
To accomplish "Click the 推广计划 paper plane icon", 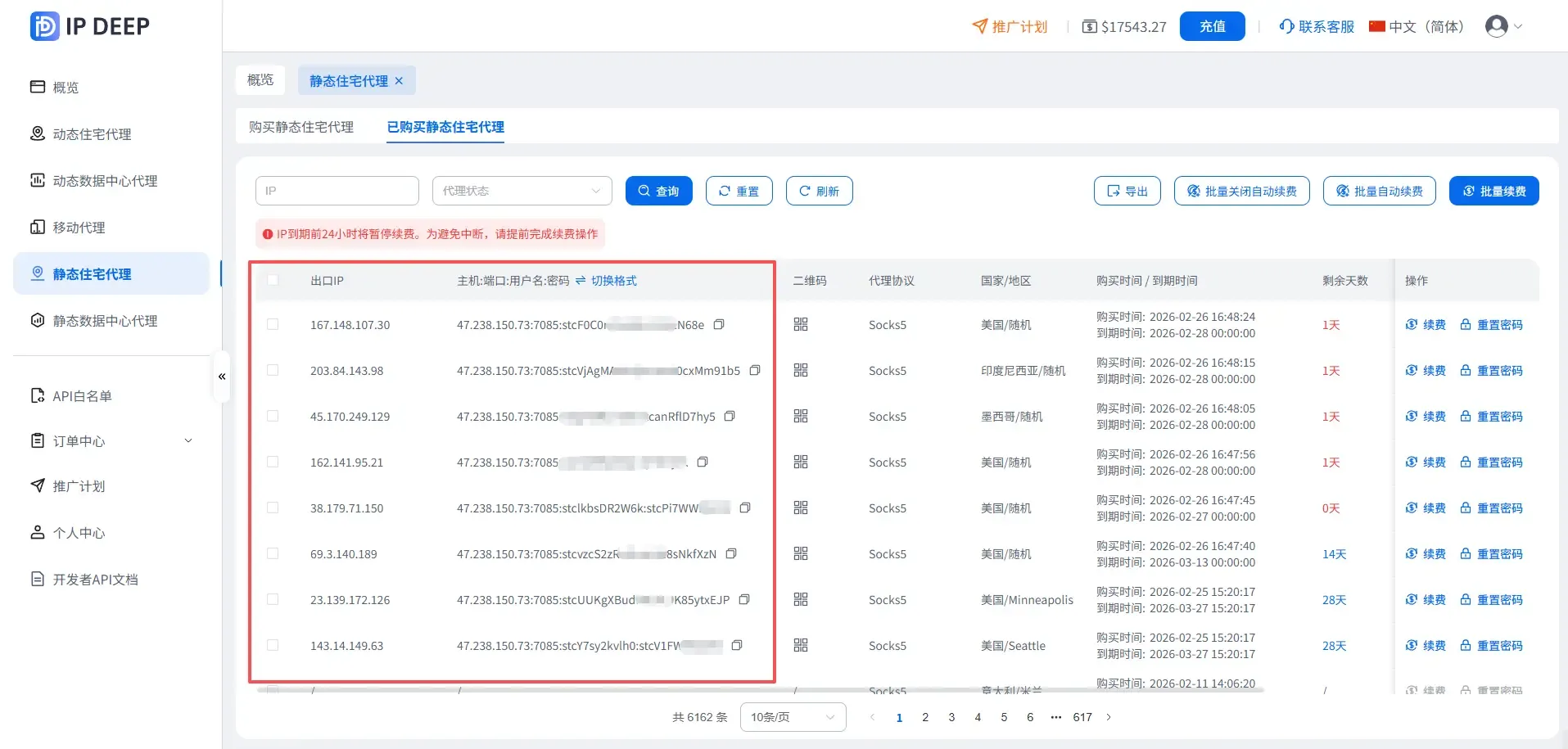I will pos(979,25).
